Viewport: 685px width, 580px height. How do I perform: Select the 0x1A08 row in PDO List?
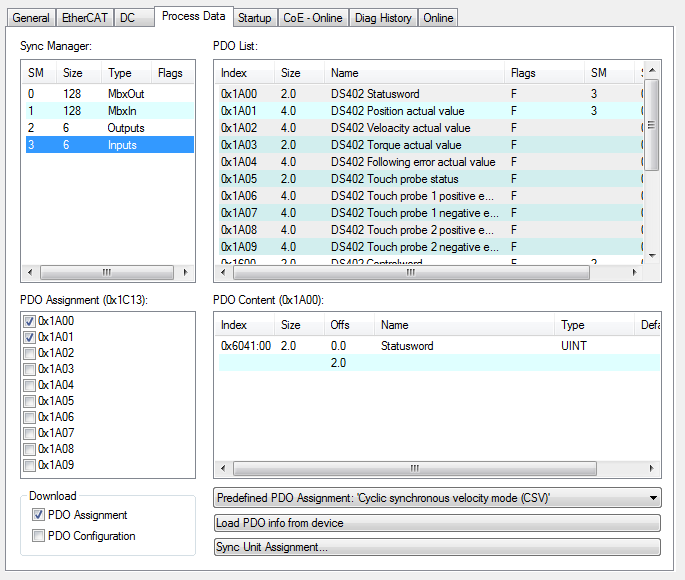pyautogui.click(x=430, y=230)
